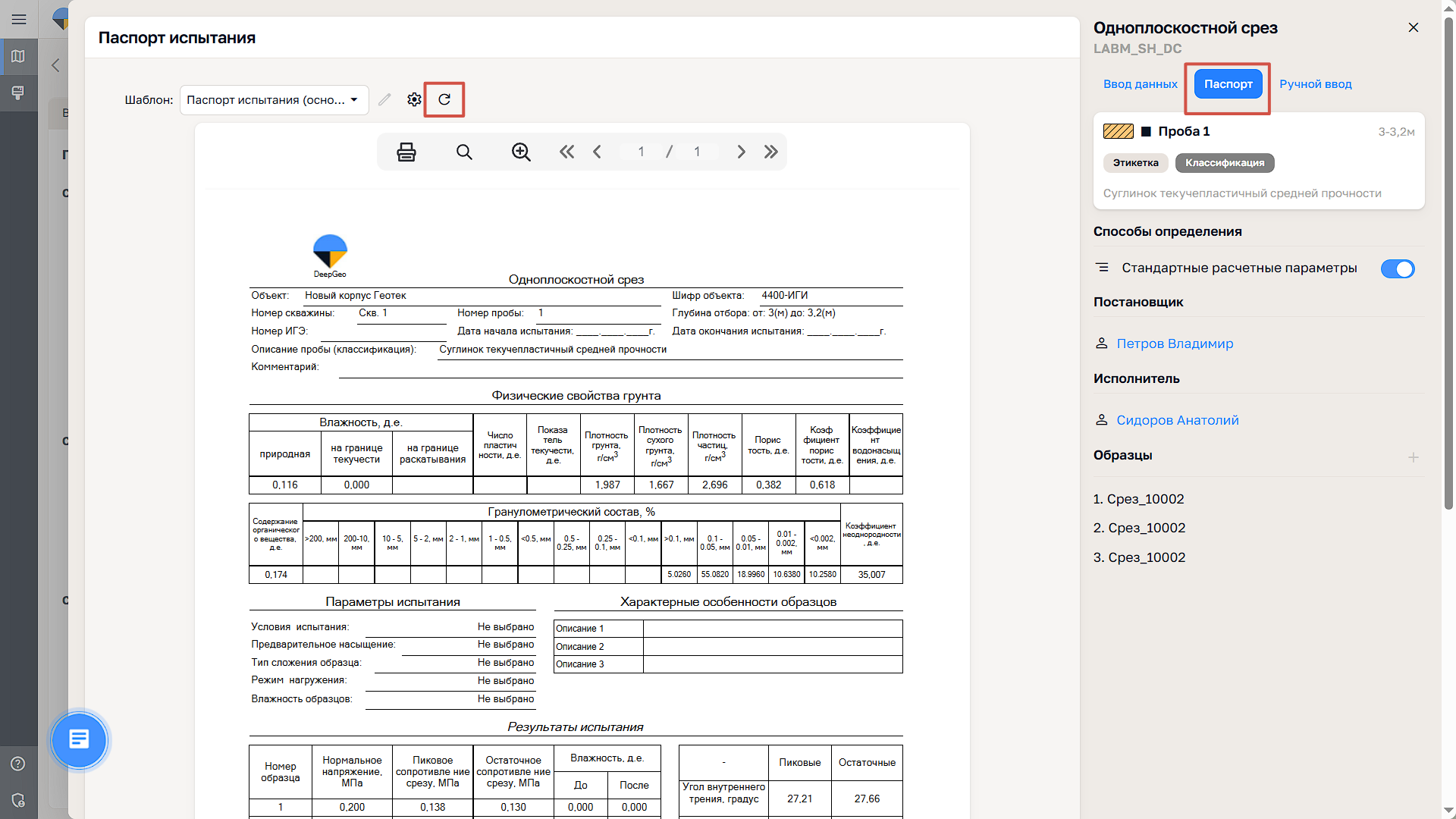
Task: Switch to the Ввод данных tab
Action: click(1140, 84)
